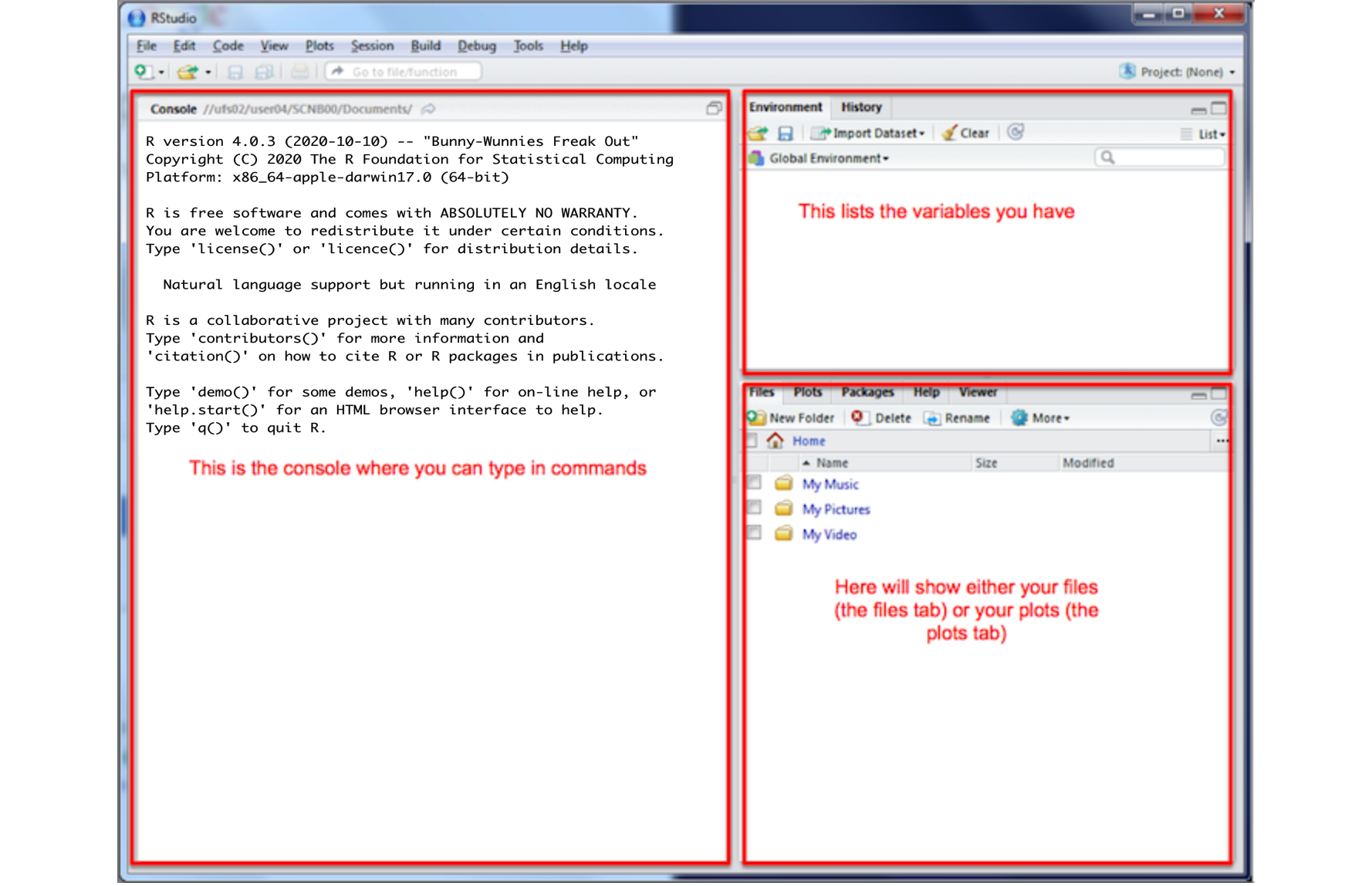Clear the environment with the broom icon
Screen dimensions: 1372x886
[965, 133]
